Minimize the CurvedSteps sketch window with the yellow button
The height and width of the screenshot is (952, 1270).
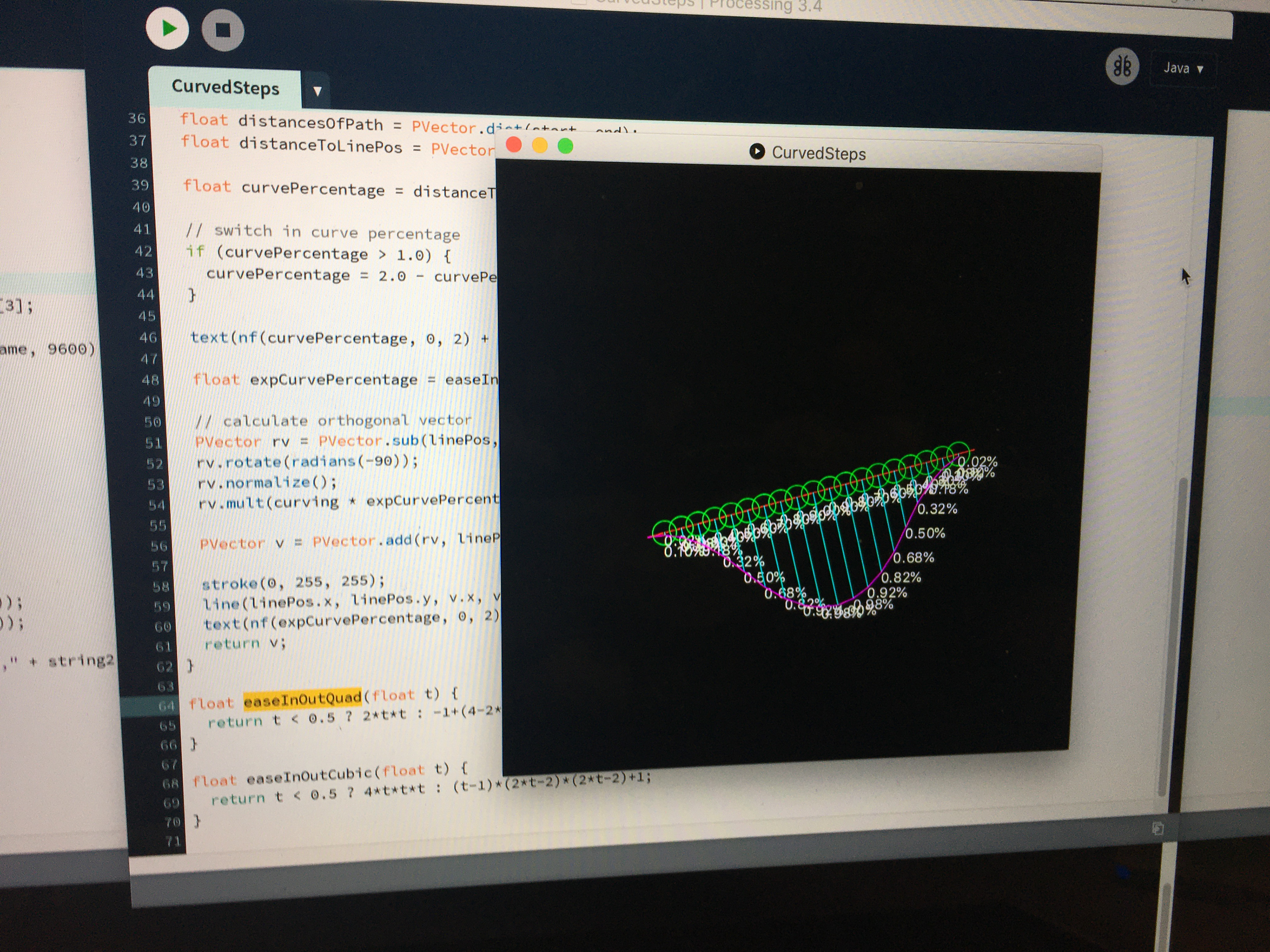540,146
